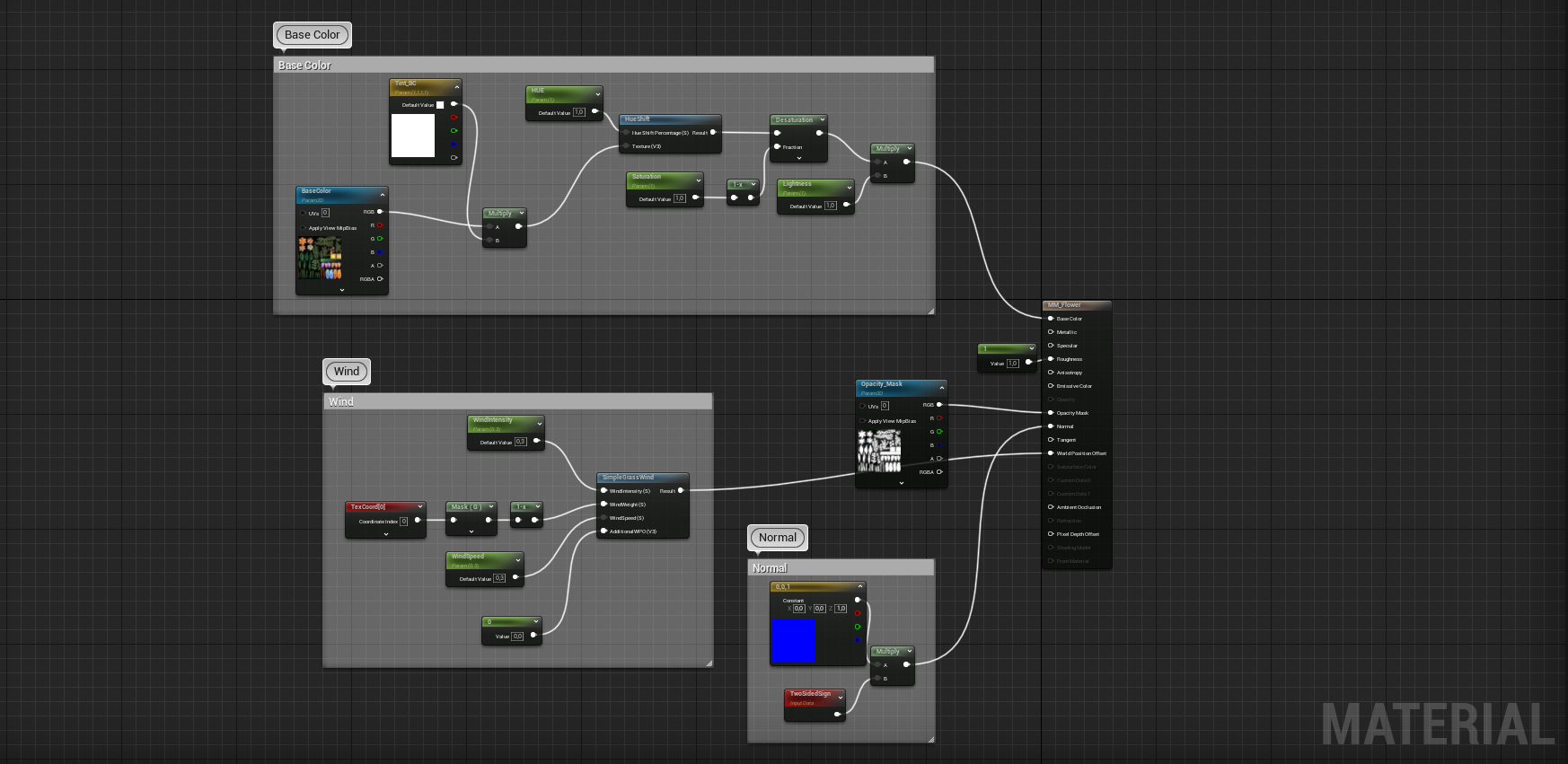1568x764 pixels.
Task: Toggle Apply View MipBias on BaseColor node
Action: (303, 228)
